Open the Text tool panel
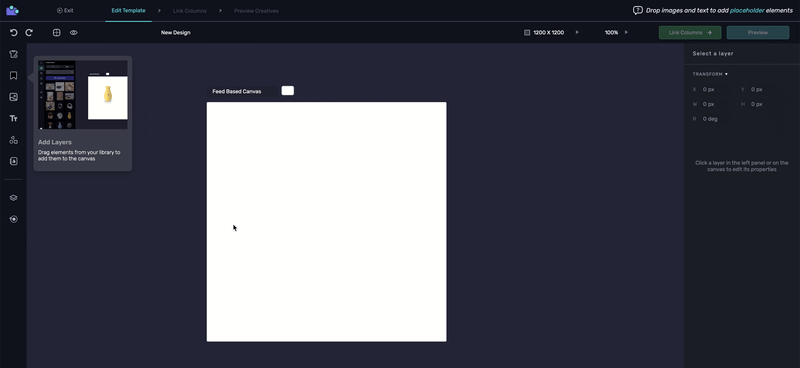The image size is (800, 368). 14,118
